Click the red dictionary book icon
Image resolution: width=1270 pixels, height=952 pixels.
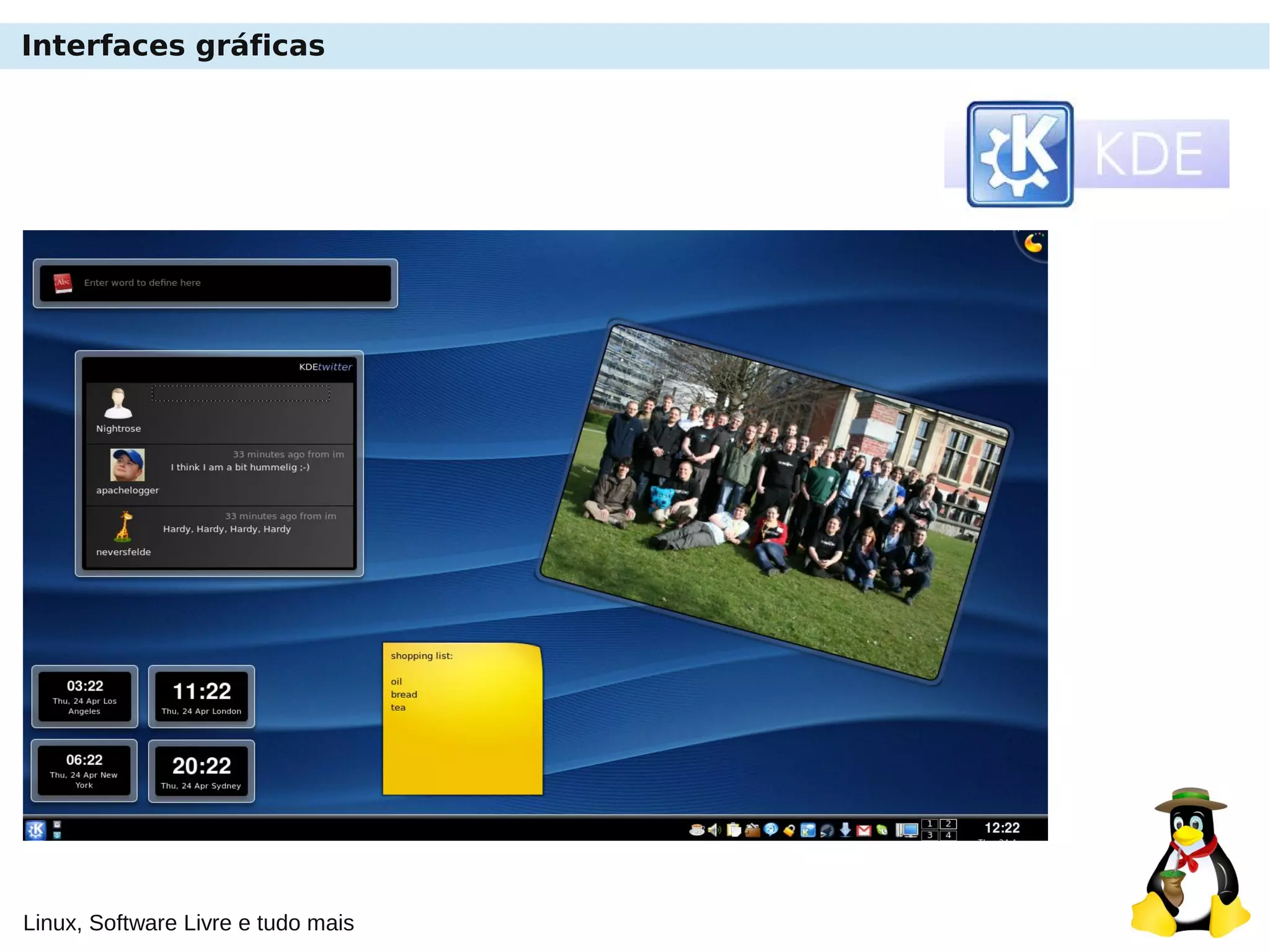point(63,283)
